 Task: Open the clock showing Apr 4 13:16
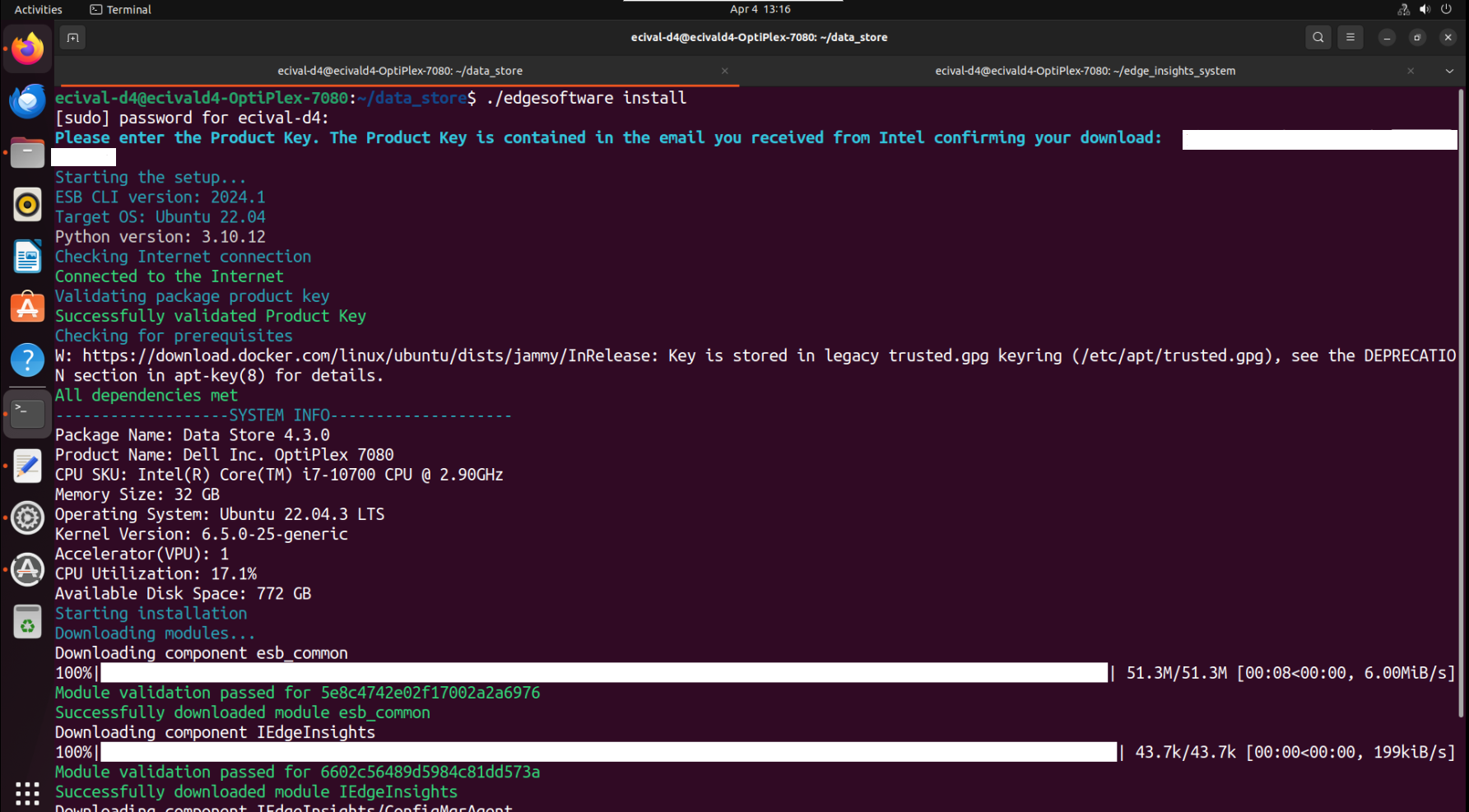pyautogui.click(x=760, y=9)
